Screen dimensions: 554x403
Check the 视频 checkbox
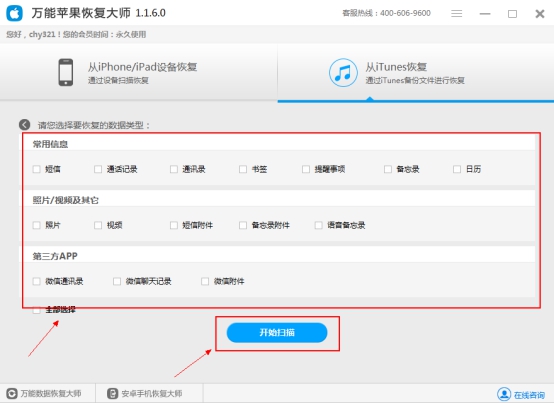click(x=98, y=225)
